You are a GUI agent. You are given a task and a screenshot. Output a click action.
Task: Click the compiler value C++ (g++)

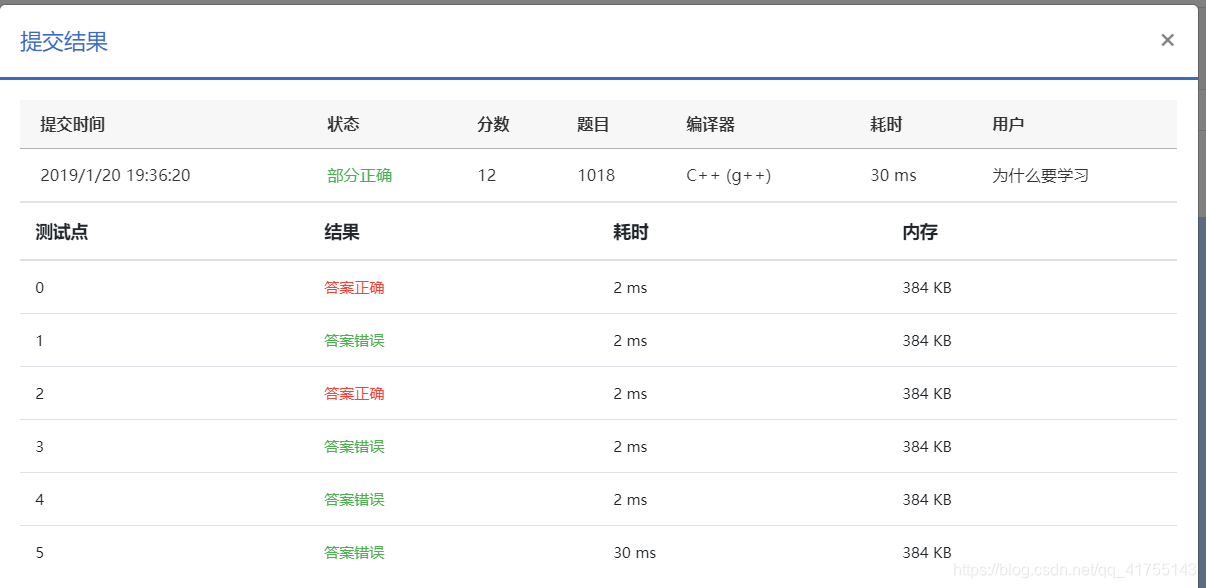point(728,176)
